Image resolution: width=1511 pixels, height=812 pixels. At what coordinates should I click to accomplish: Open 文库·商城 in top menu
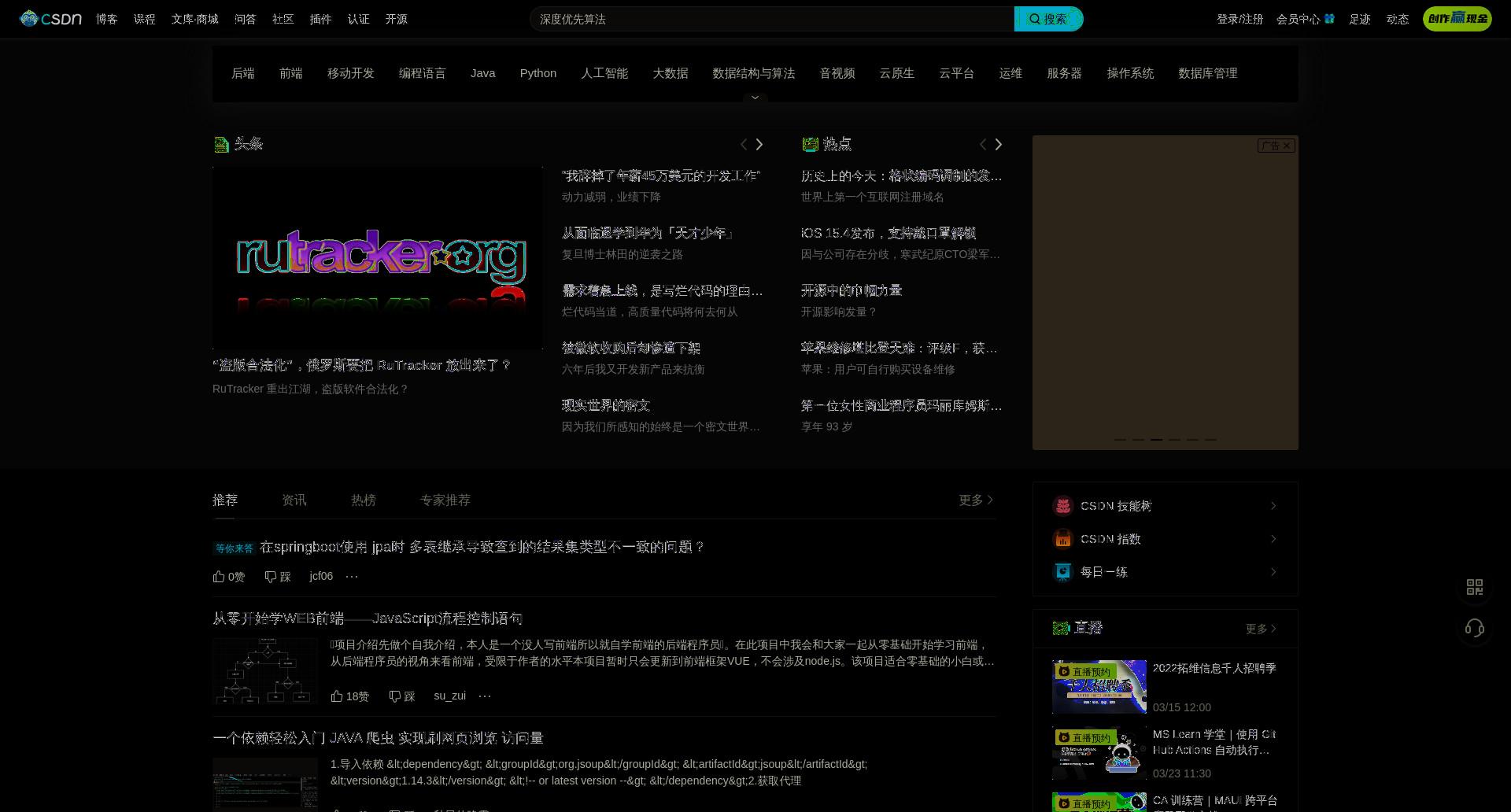[195, 19]
